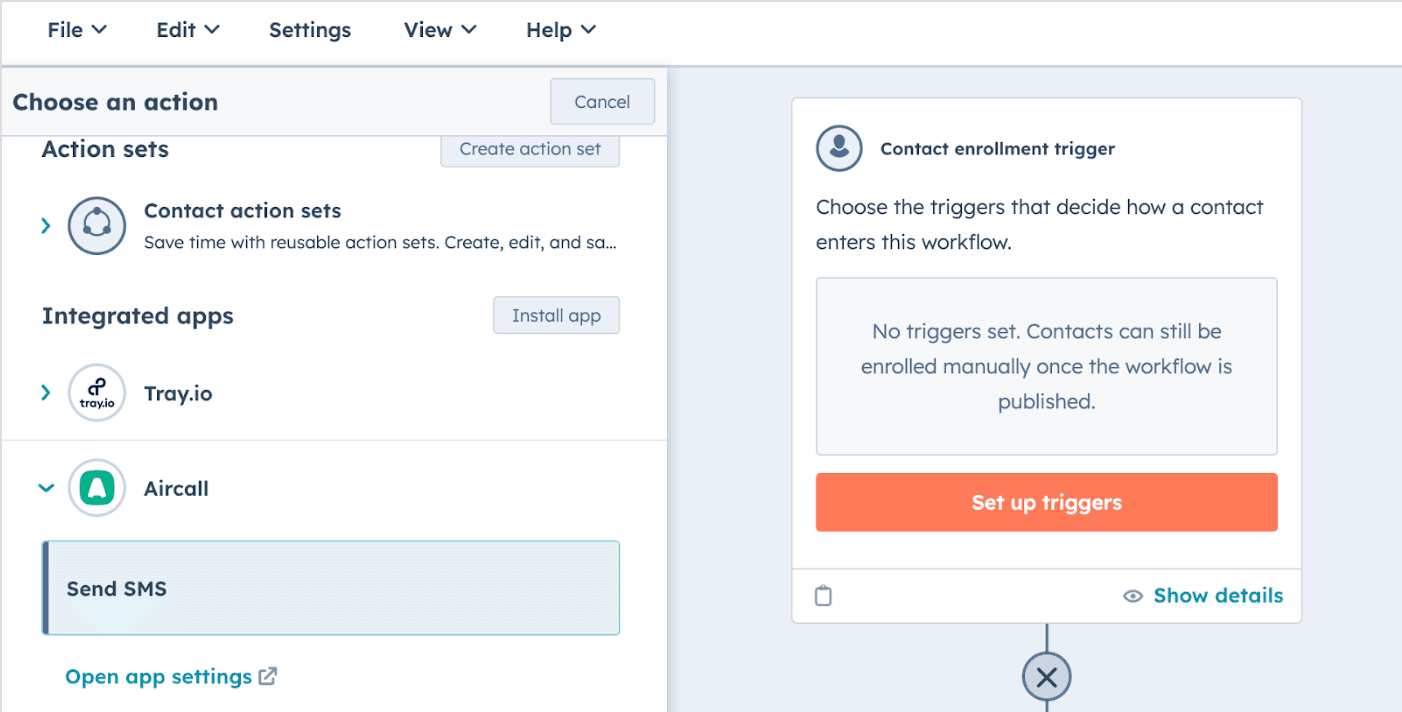Open the View dropdown menu
This screenshot has height=712, width=1402.
click(440, 30)
